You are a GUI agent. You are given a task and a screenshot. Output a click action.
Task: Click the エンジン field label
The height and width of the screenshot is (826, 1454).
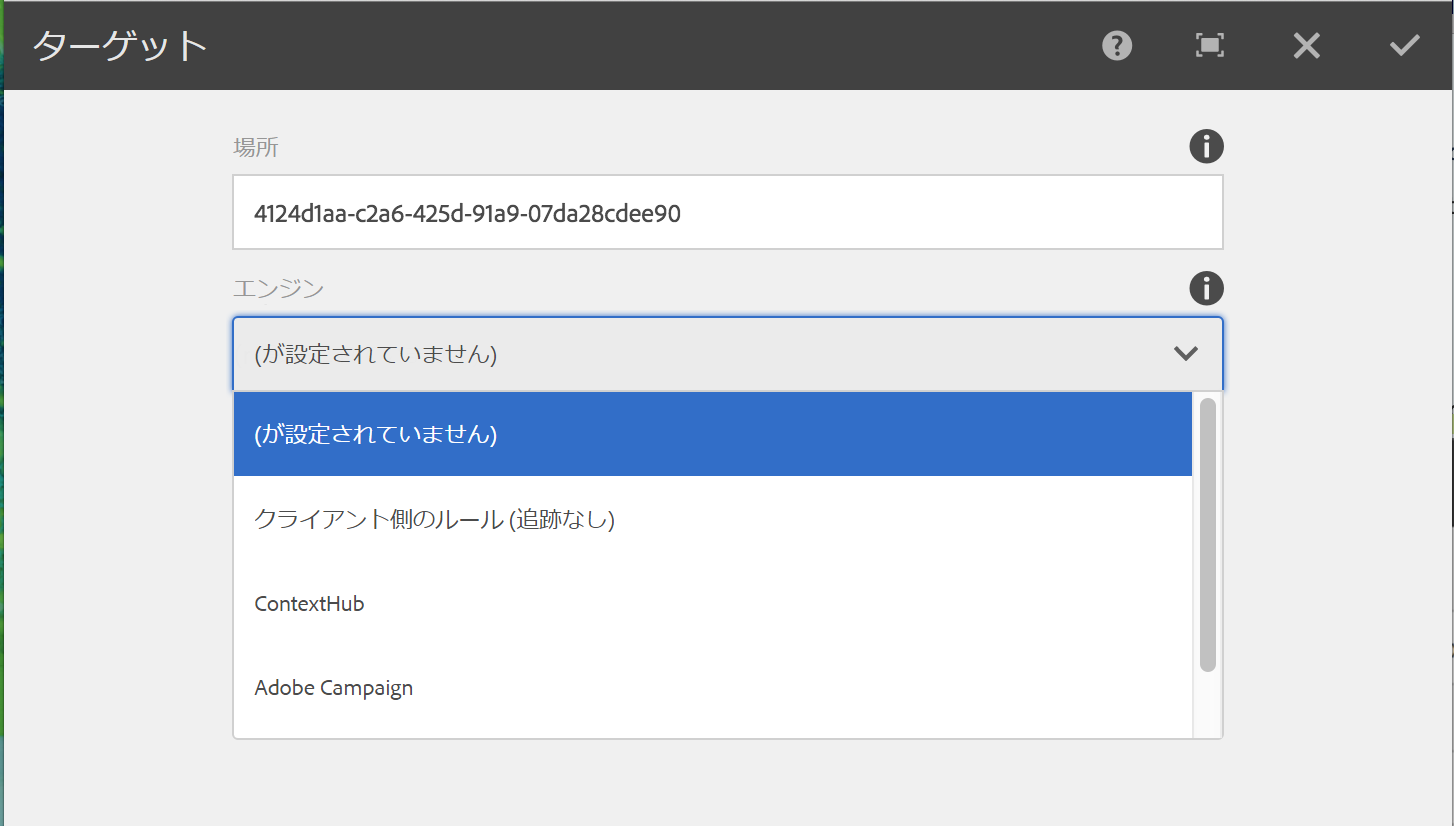tap(279, 289)
